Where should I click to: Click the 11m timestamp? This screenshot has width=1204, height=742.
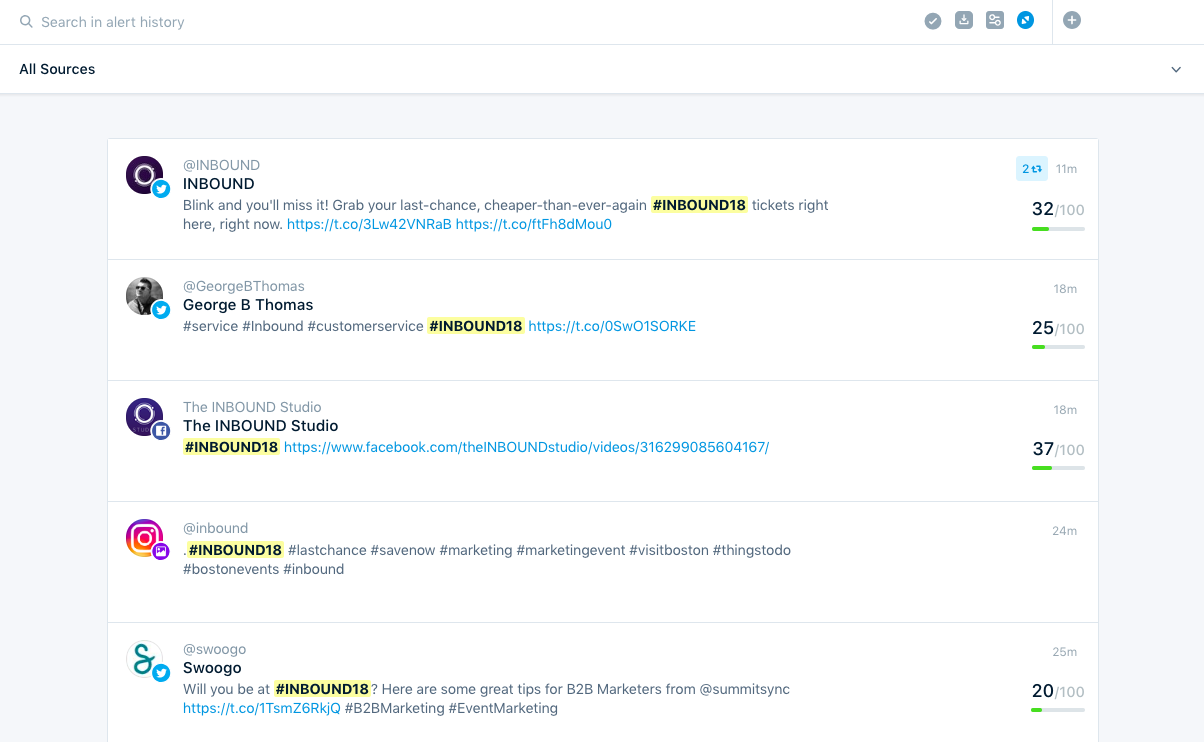[x=1066, y=169]
